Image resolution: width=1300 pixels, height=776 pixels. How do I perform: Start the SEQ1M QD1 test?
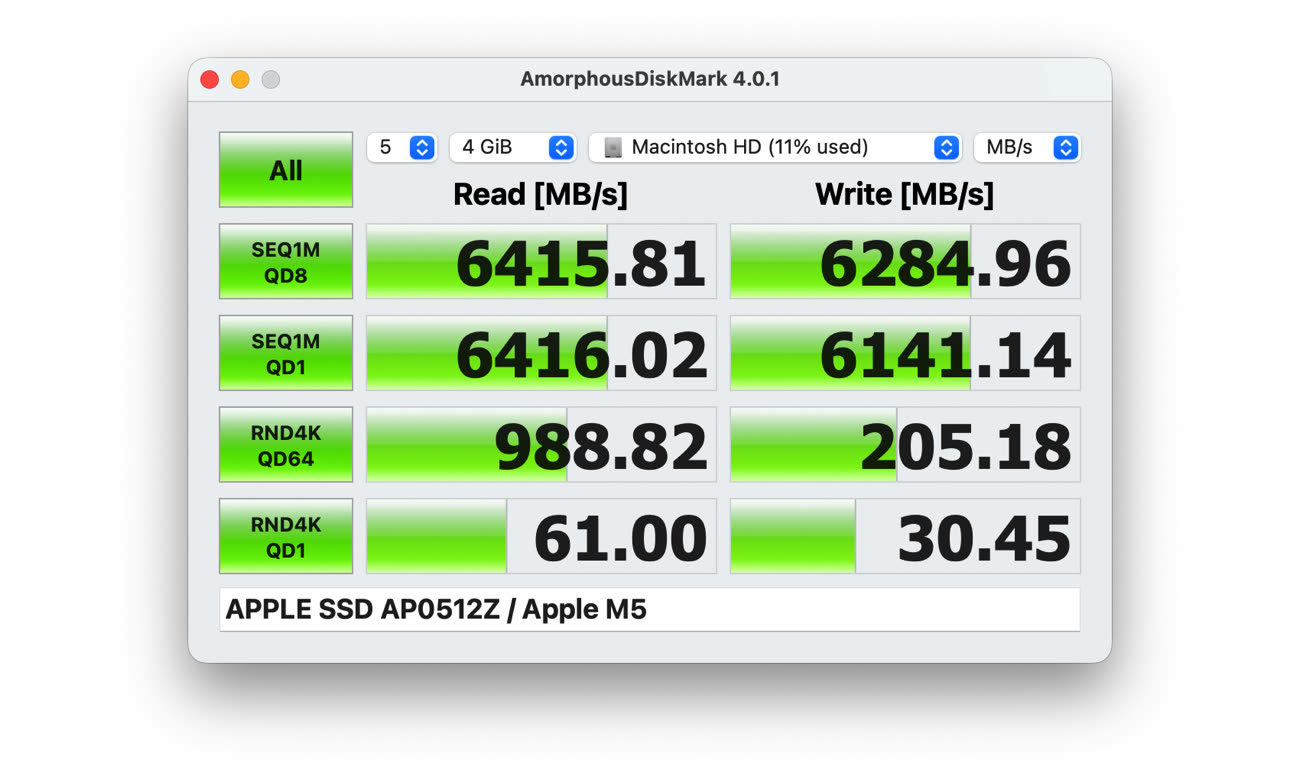[286, 354]
